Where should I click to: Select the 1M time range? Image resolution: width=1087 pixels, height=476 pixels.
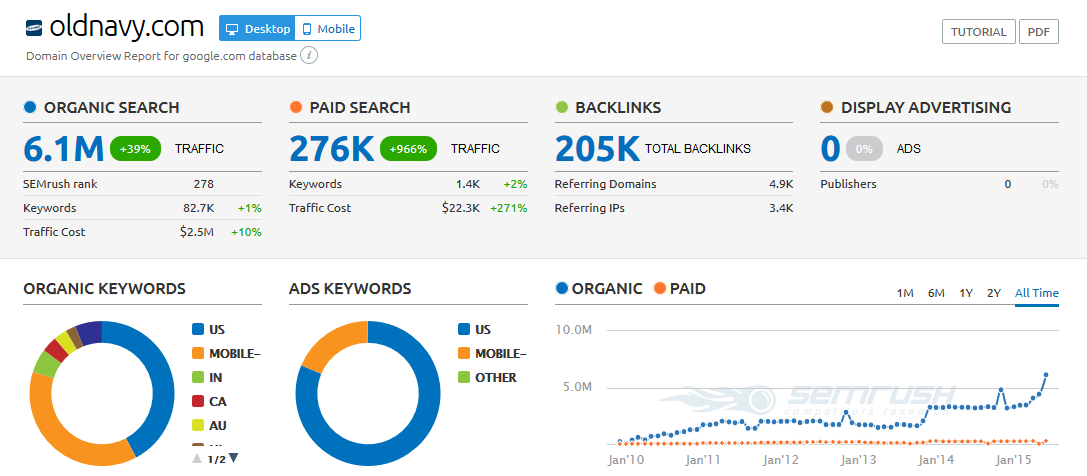[905, 292]
